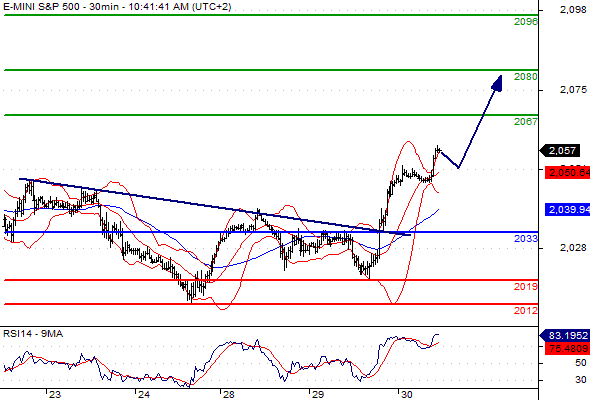Click the blue 2,039.94 moving average tag

[x=567, y=209]
